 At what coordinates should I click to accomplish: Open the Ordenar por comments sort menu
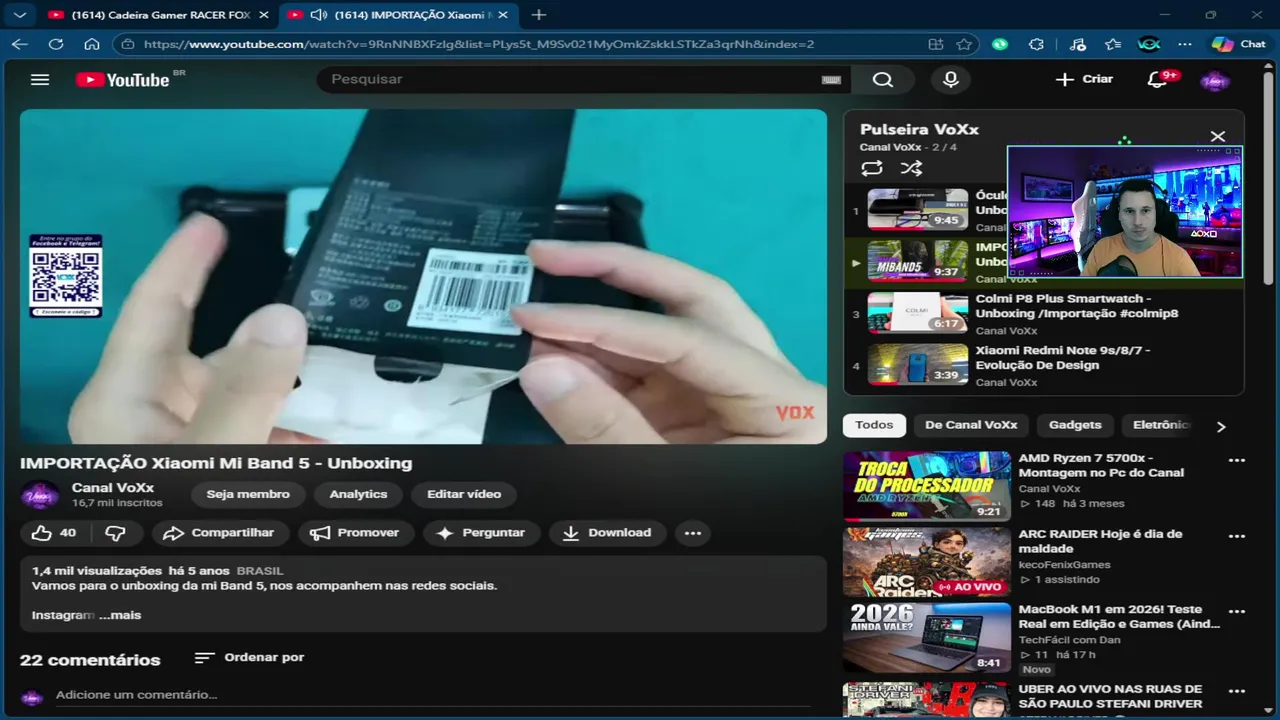249,657
